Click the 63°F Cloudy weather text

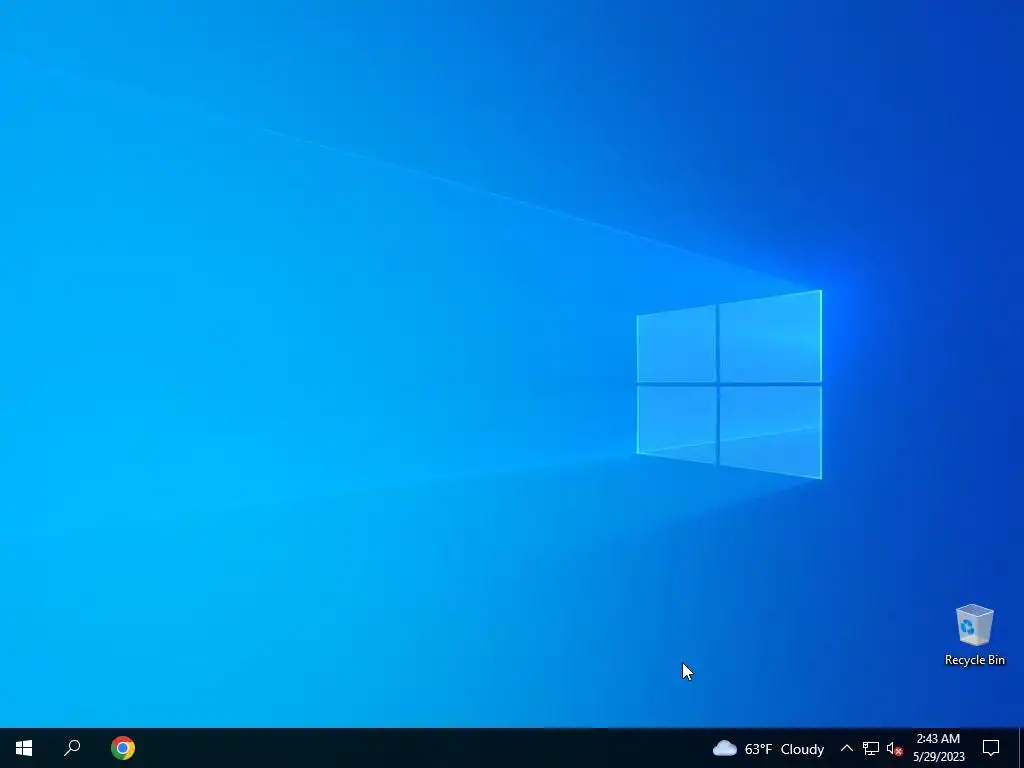pos(784,749)
